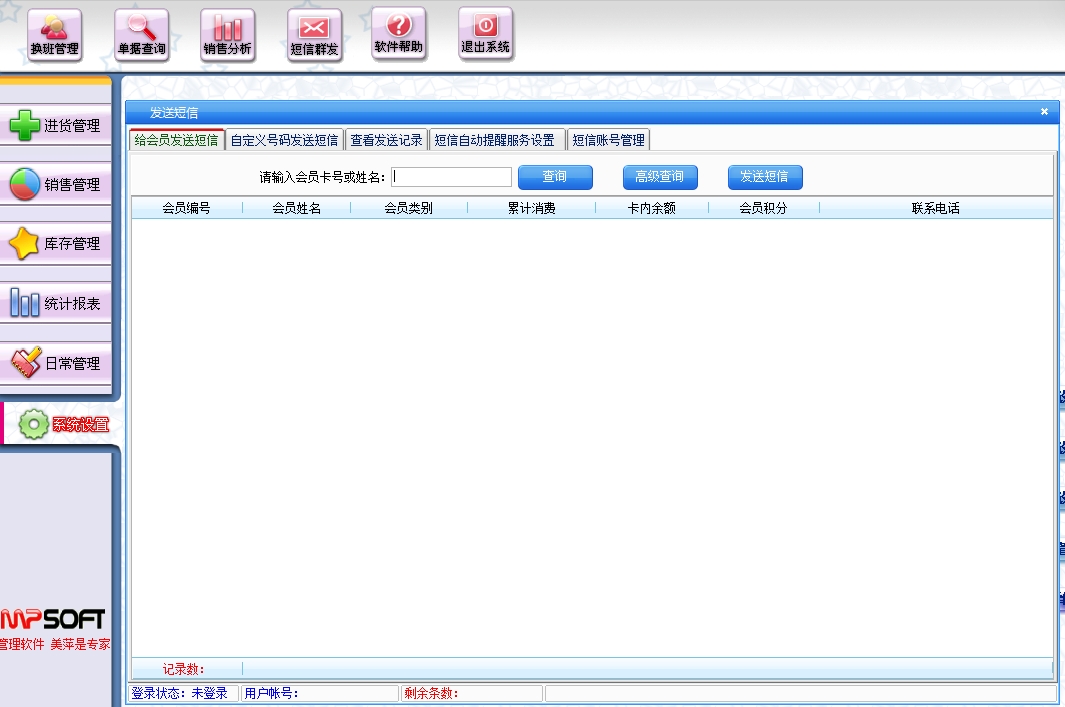Open the 销售分析 sales analysis icon
Viewport: 1065px width, 707px height.
[x=228, y=35]
